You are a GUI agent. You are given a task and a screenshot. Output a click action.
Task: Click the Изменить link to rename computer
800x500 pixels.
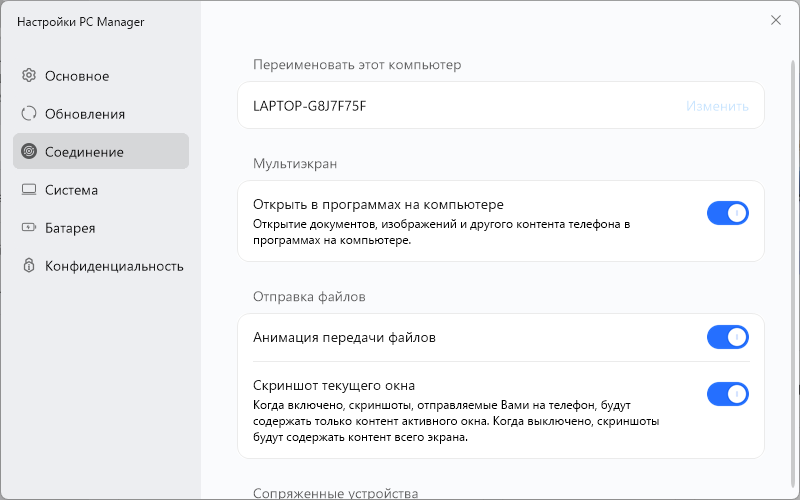click(717, 105)
